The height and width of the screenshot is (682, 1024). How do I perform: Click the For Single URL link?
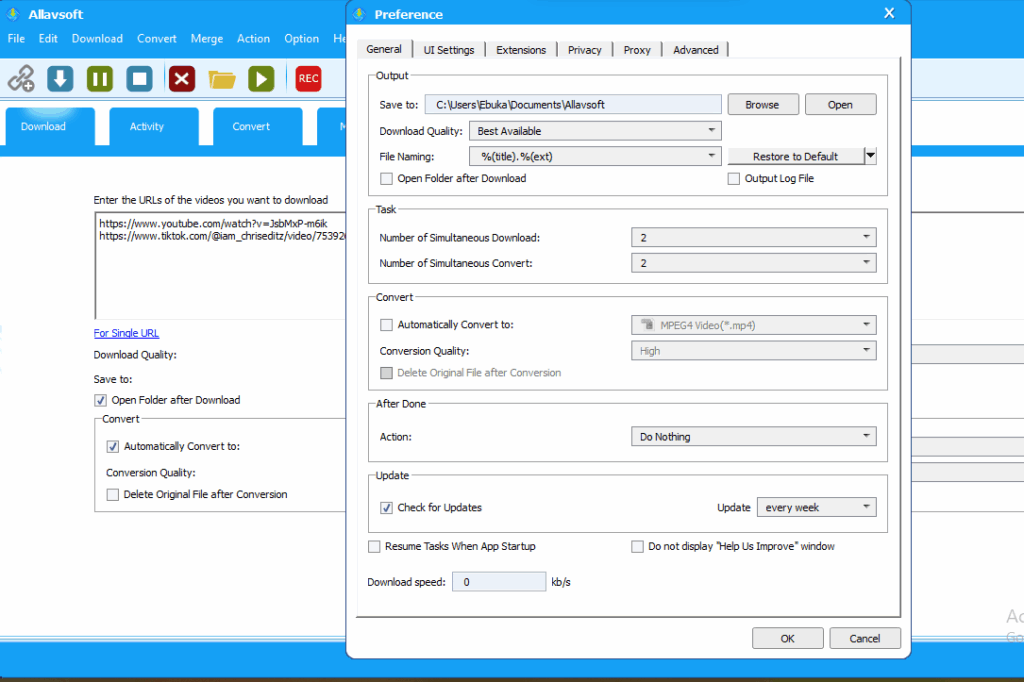click(126, 334)
